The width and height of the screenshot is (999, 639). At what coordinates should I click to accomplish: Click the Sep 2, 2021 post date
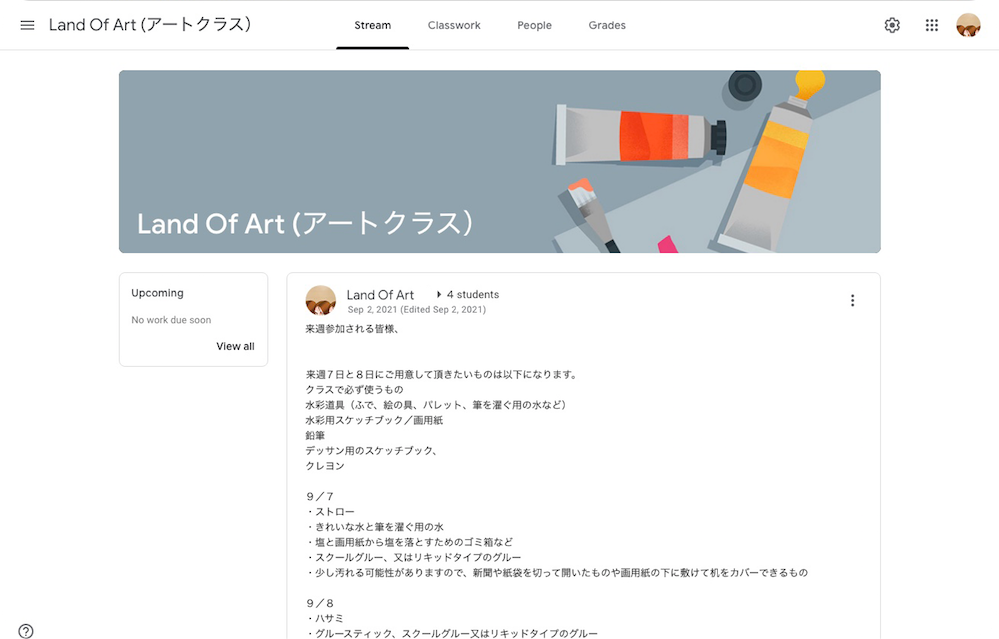(x=417, y=310)
